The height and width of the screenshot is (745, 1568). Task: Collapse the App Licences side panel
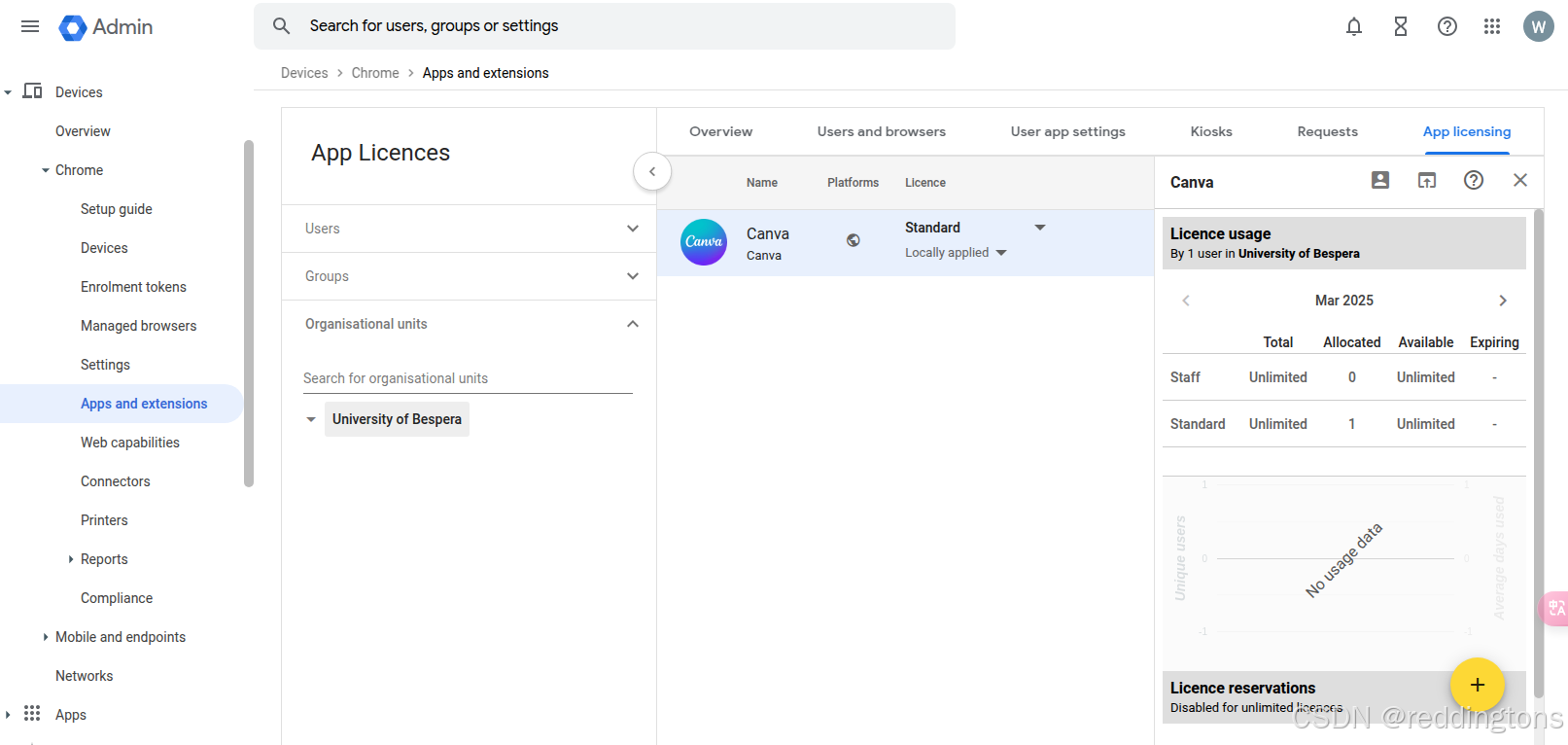coord(652,171)
